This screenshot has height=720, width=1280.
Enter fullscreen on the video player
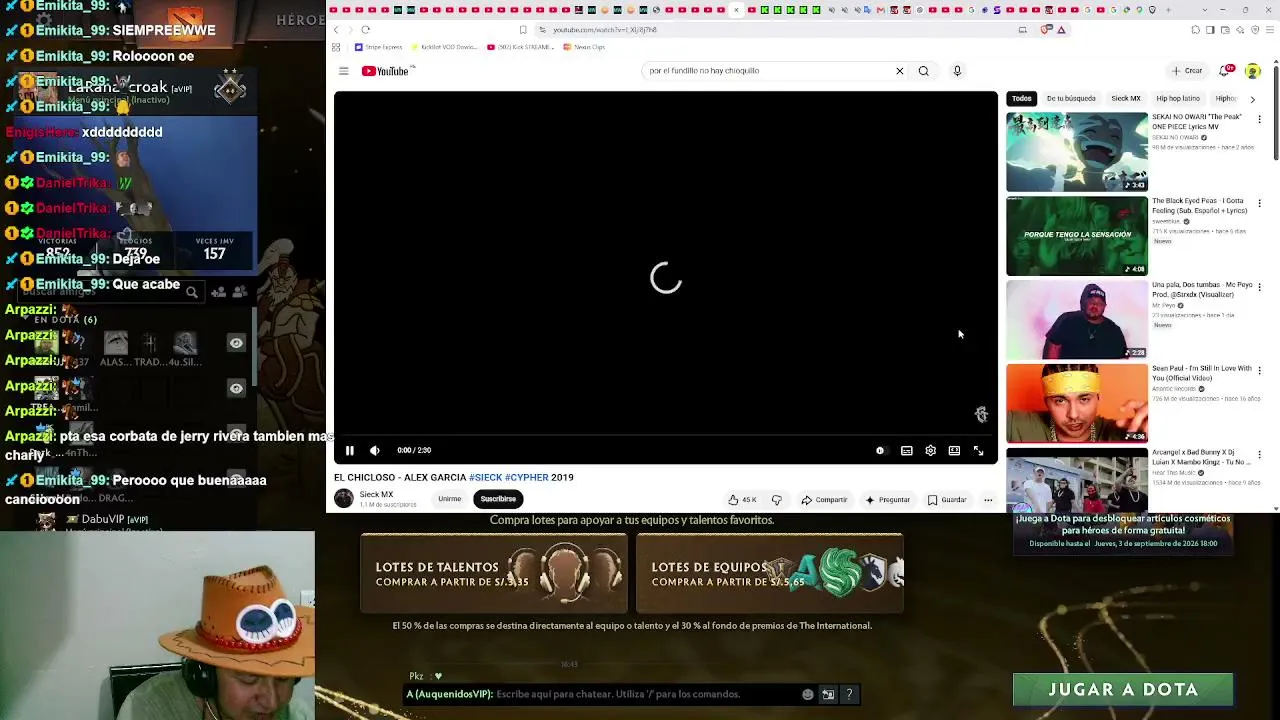click(x=978, y=451)
